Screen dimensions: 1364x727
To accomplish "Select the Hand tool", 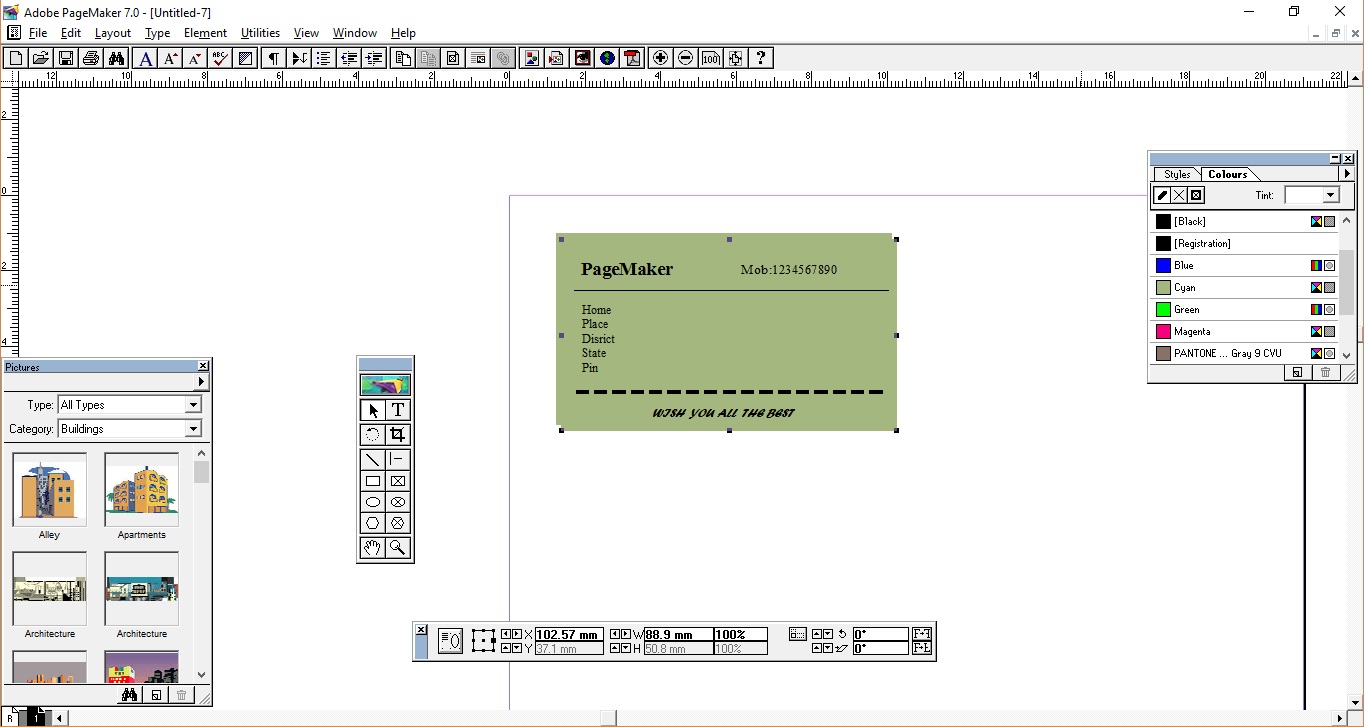I will [x=370, y=547].
